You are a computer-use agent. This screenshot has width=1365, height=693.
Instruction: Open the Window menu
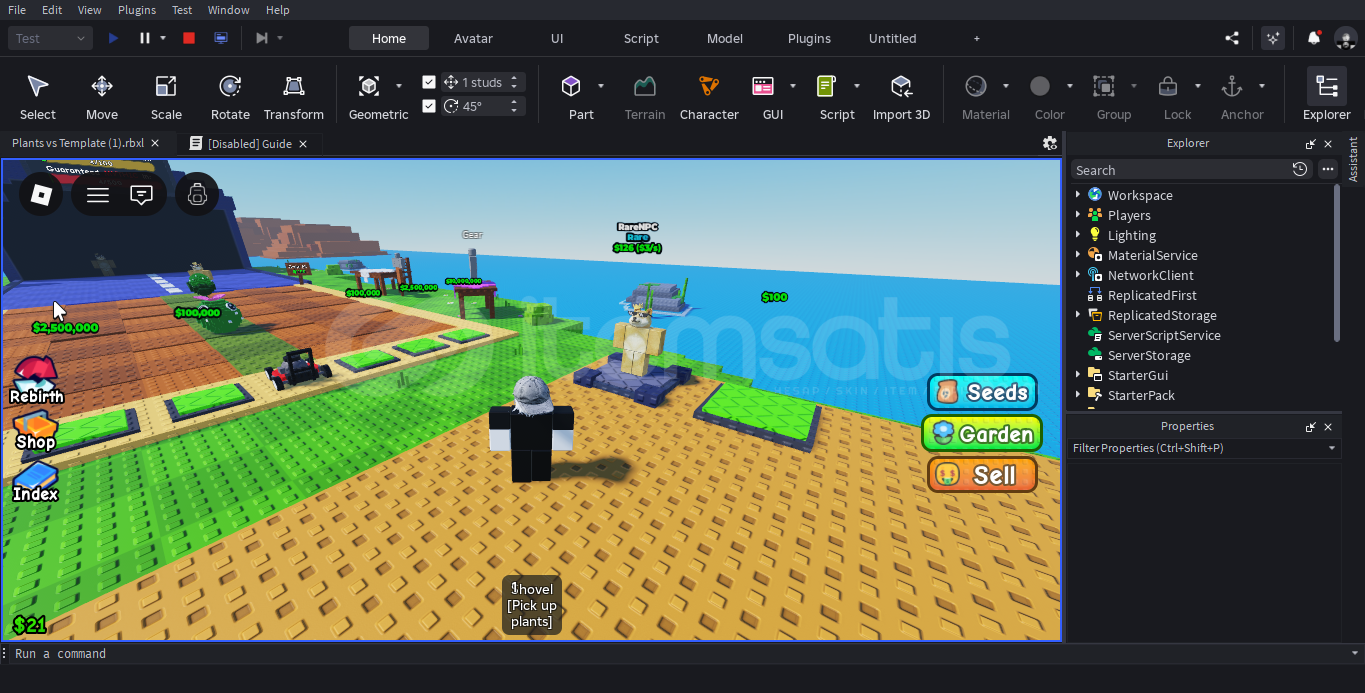point(229,10)
